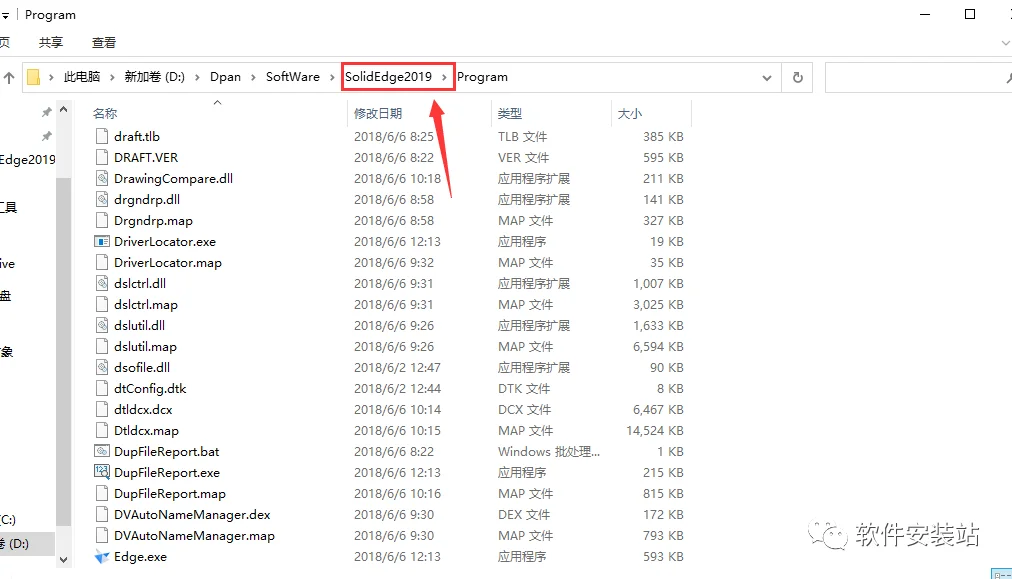
Task: Click the 14,524 KB size cell
Action: (x=654, y=431)
